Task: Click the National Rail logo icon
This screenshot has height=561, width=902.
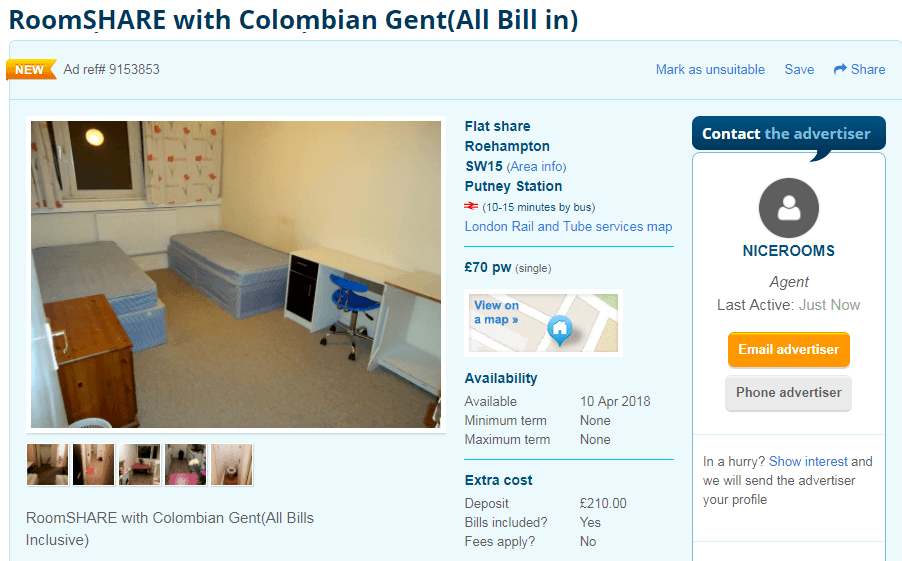Action: tap(471, 207)
